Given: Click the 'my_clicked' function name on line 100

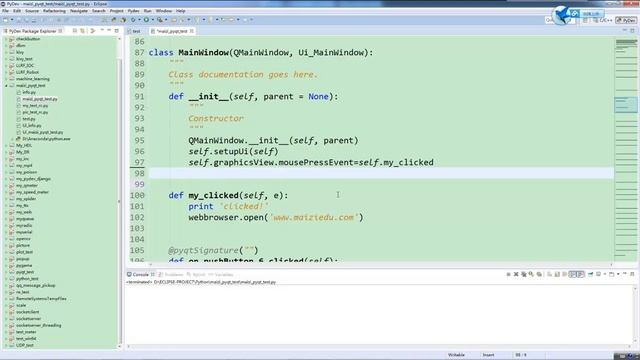Looking at the screenshot, I should pos(213,196).
